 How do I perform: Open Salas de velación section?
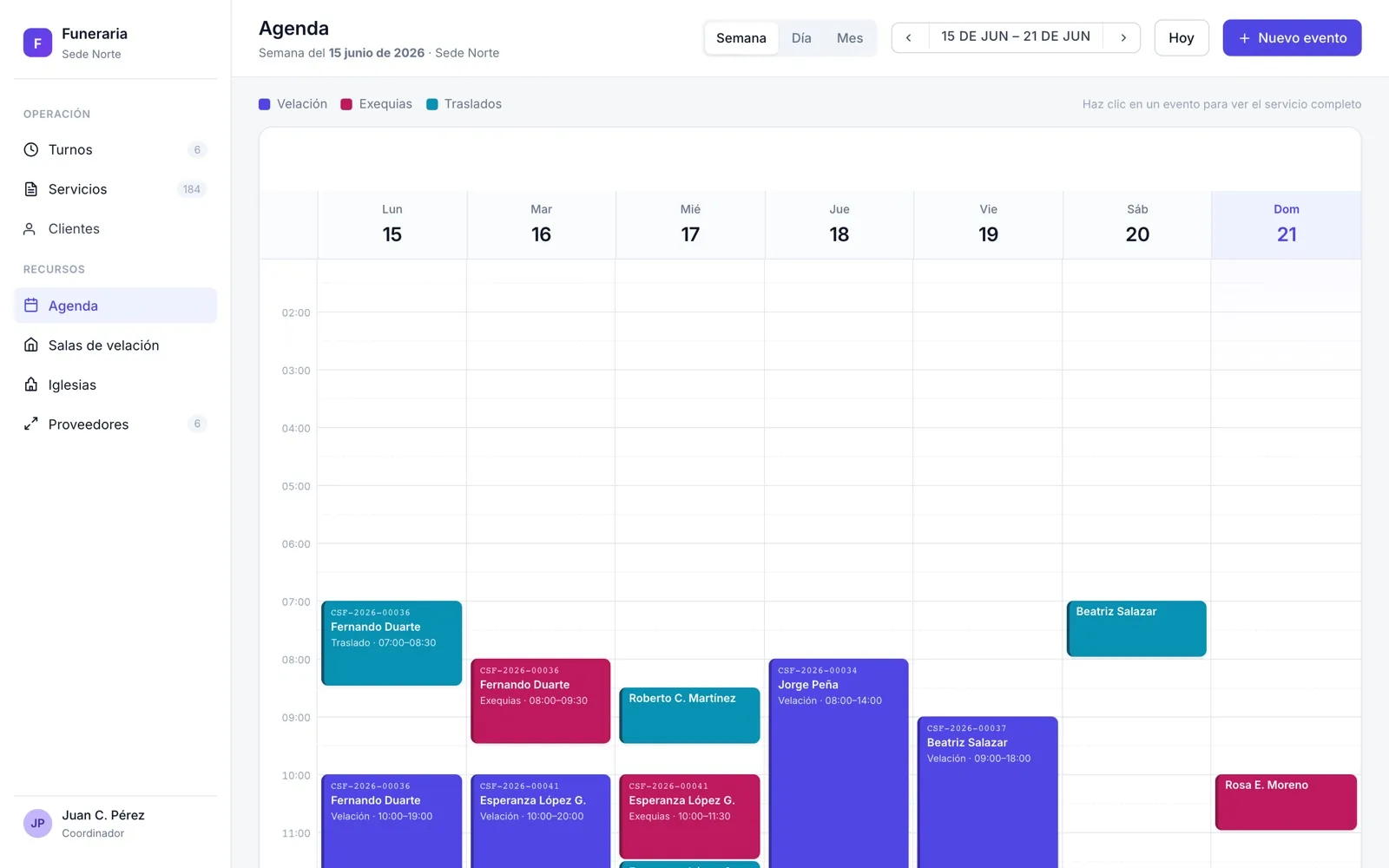click(x=115, y=345)
